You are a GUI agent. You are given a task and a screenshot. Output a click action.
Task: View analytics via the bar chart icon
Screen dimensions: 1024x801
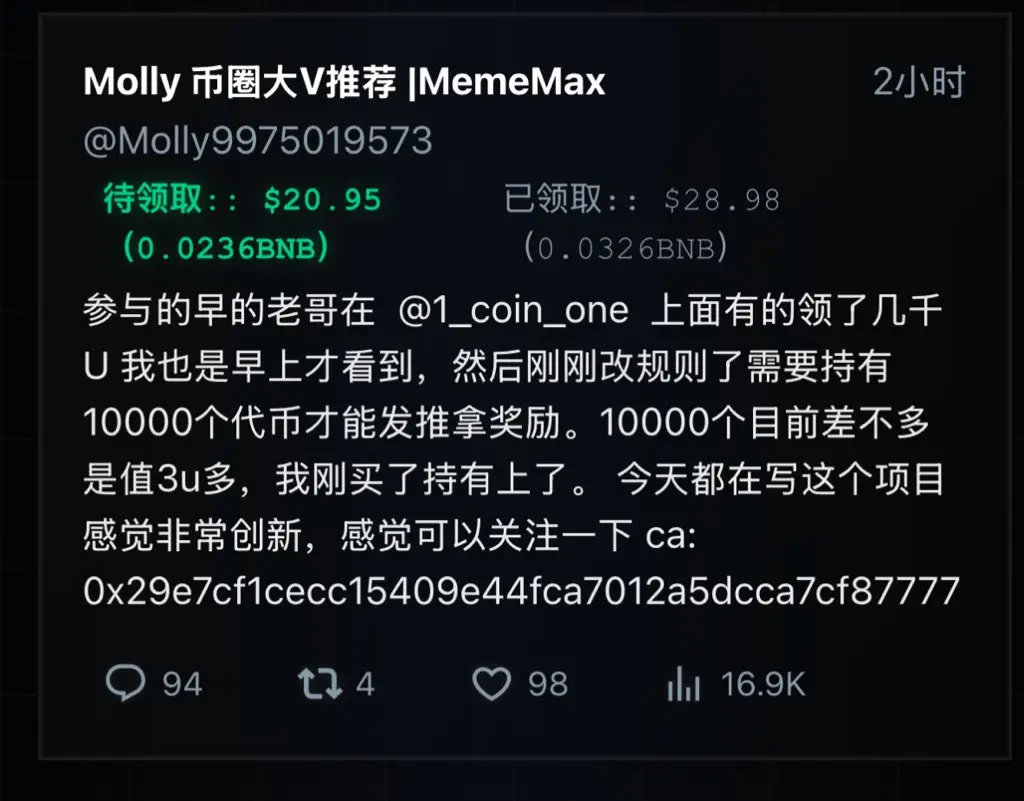click(x=684, y=683)
